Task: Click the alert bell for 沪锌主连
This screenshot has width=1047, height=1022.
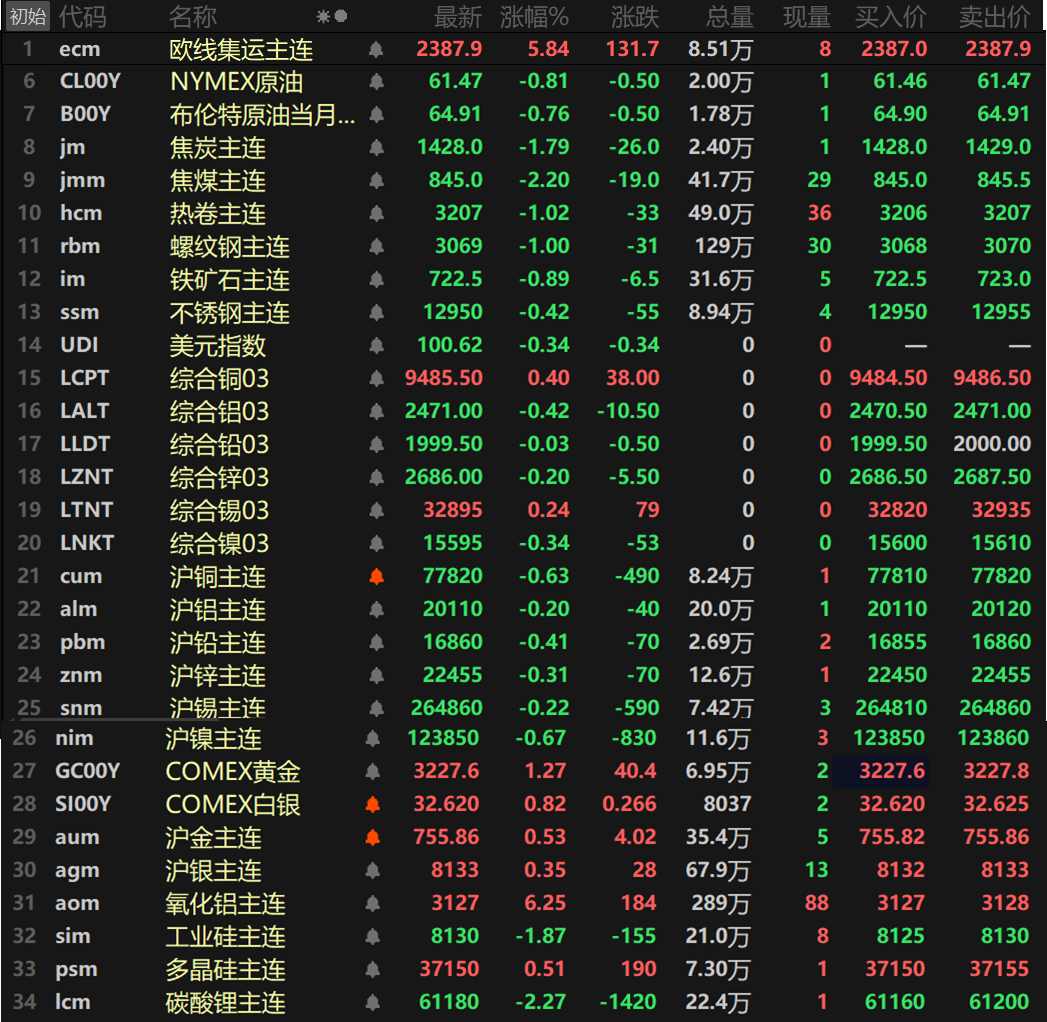Action: click(377, 676)
